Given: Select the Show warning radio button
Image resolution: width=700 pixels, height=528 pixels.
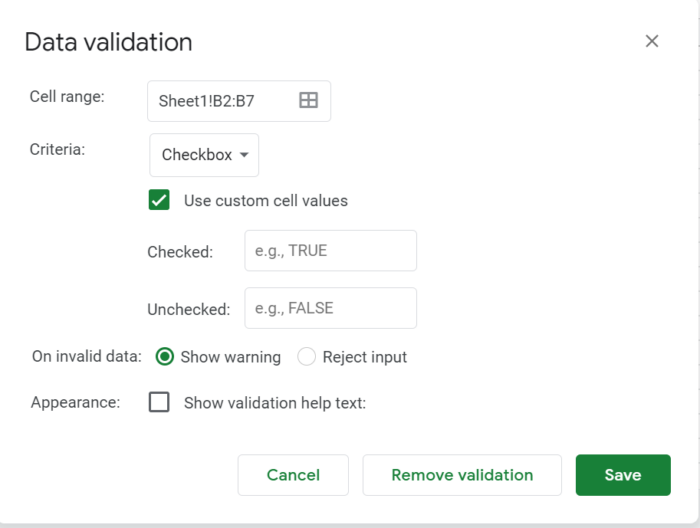Looking at the screenshot, I should click(165, 357).
